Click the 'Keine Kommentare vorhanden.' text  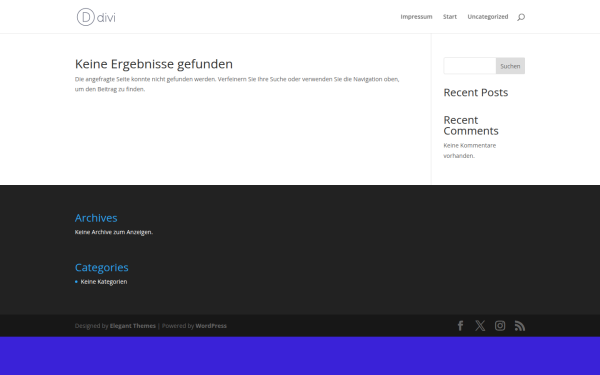(x=470, y=150)
